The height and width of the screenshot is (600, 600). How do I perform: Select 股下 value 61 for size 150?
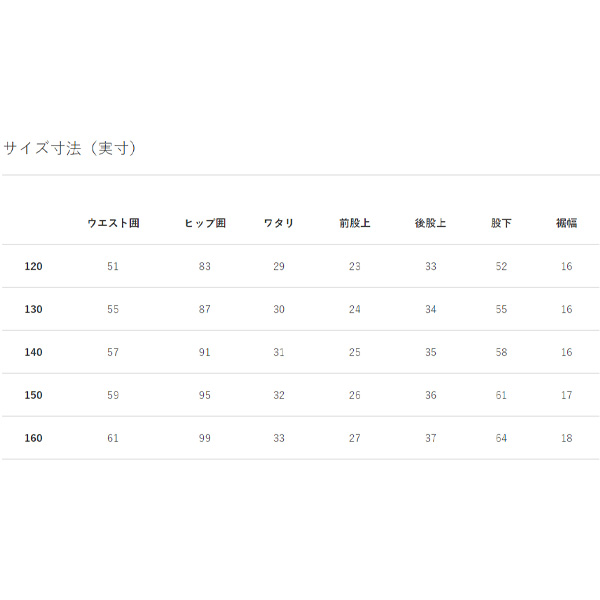pos(501,396)
